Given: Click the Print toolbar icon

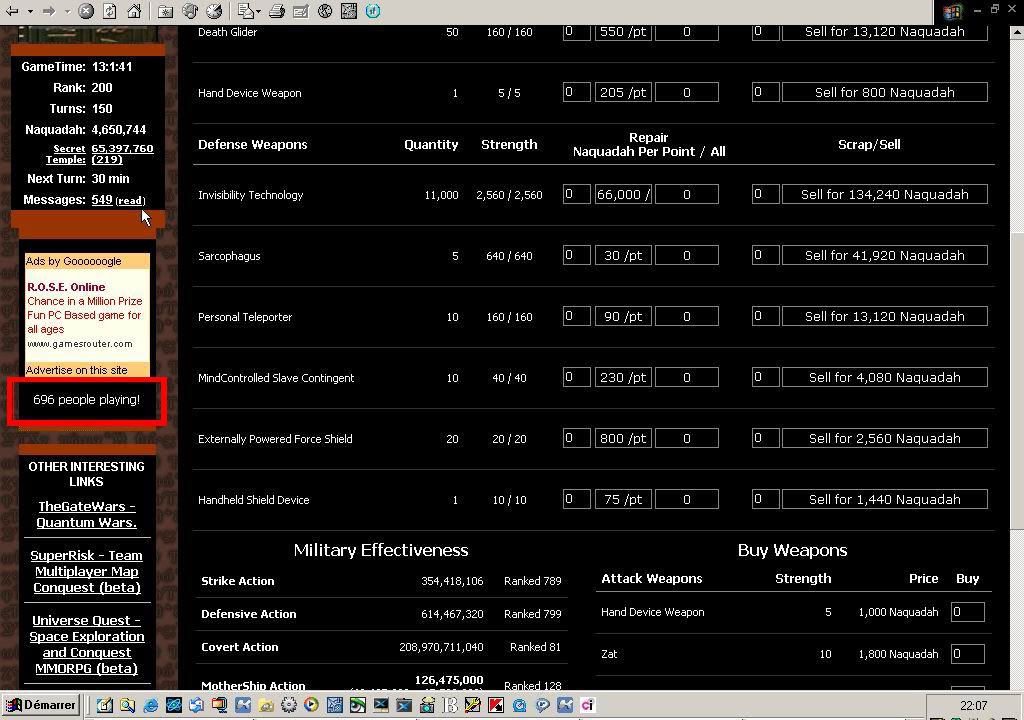Looking at the screenshot, I should click(x=276, y=11).
